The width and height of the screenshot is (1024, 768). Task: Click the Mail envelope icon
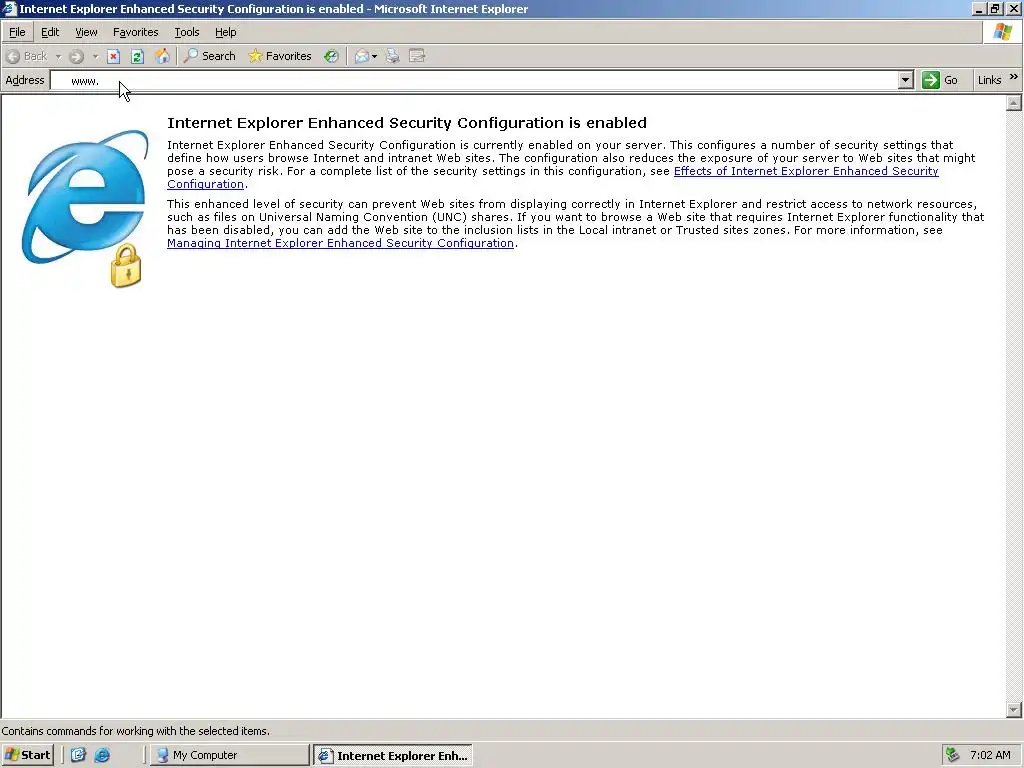point(361,56)
